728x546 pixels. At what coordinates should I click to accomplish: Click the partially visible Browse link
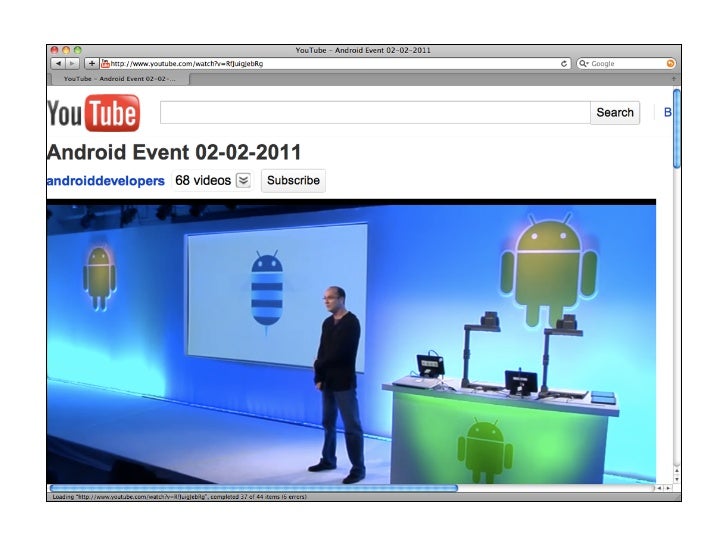(668, 112)
